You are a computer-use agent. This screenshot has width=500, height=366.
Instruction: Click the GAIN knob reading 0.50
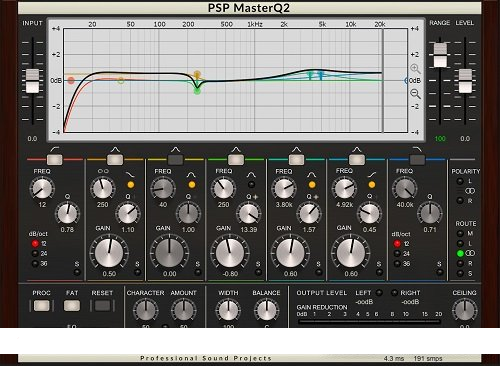coord(109,253)
